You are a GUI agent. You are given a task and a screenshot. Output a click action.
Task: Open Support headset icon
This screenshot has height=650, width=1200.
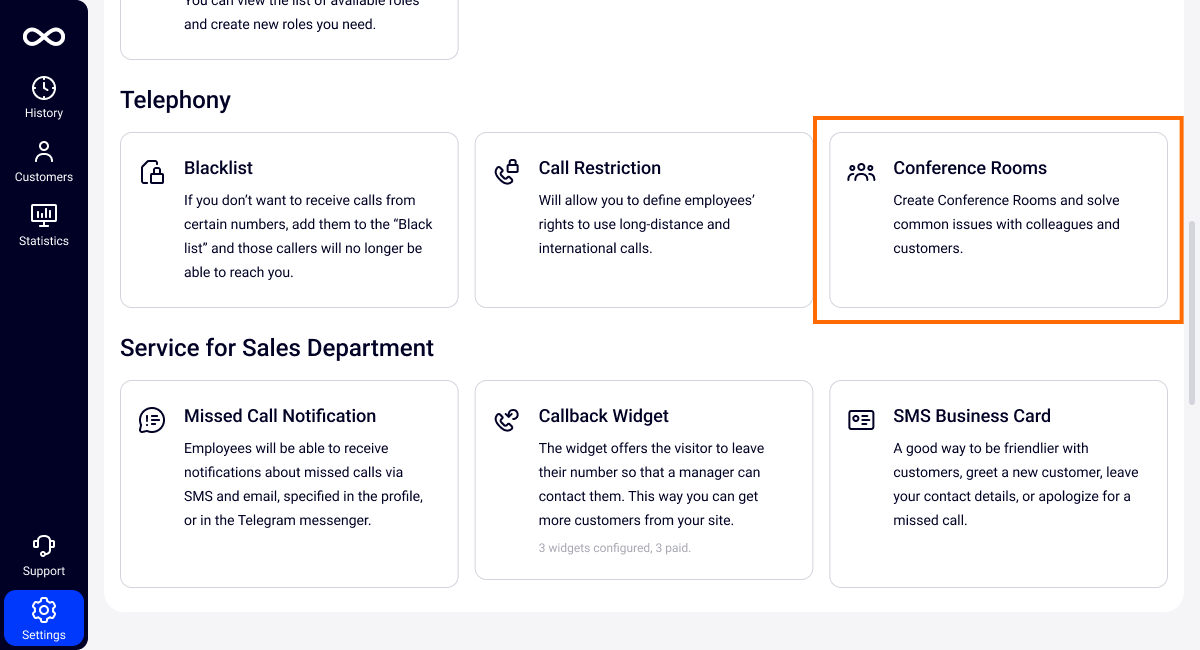pyautogui.click(x=44, y=546)
